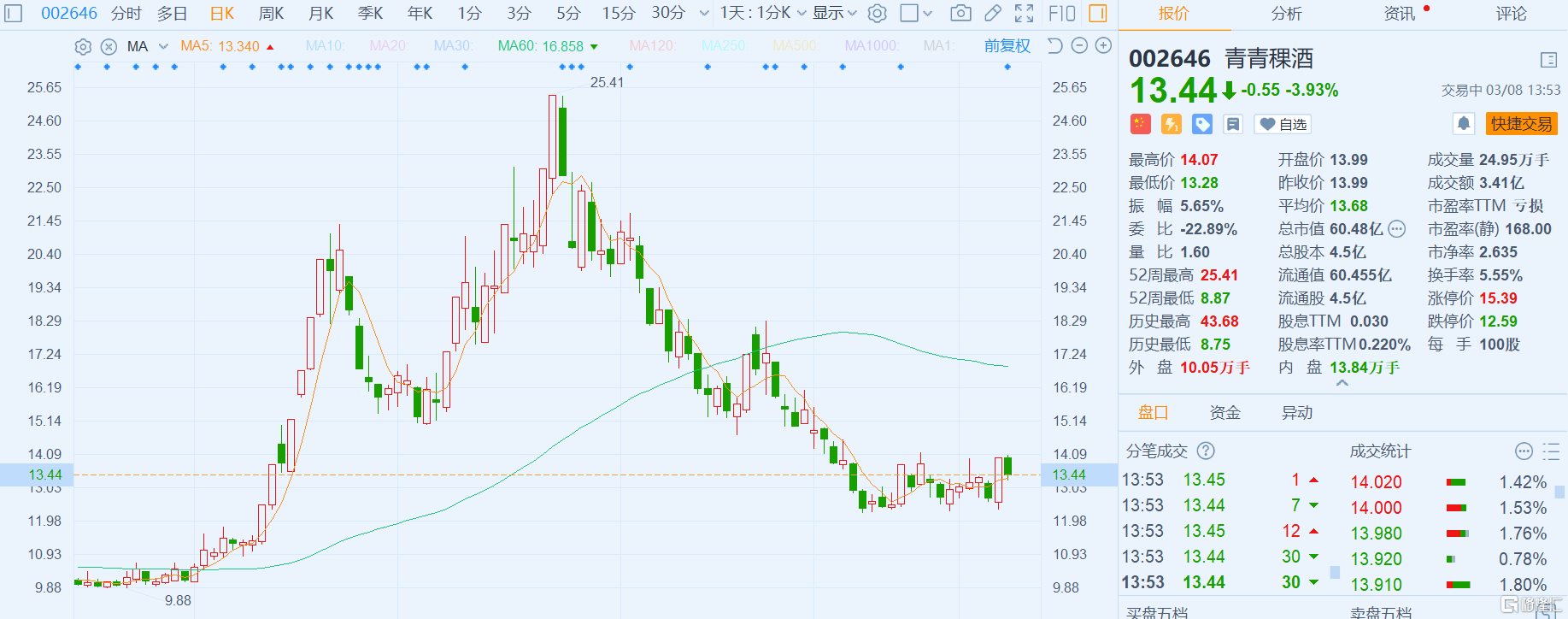Add stock to 自选 watchlist
The height and width of the screenshot is (619, 1568).
[1283, 124]
